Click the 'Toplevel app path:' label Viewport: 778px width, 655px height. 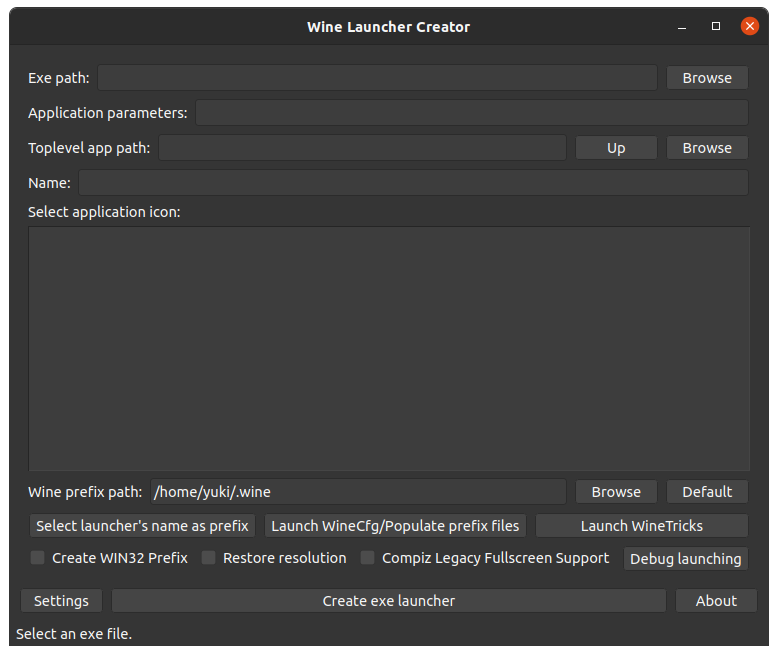[89, 148]
